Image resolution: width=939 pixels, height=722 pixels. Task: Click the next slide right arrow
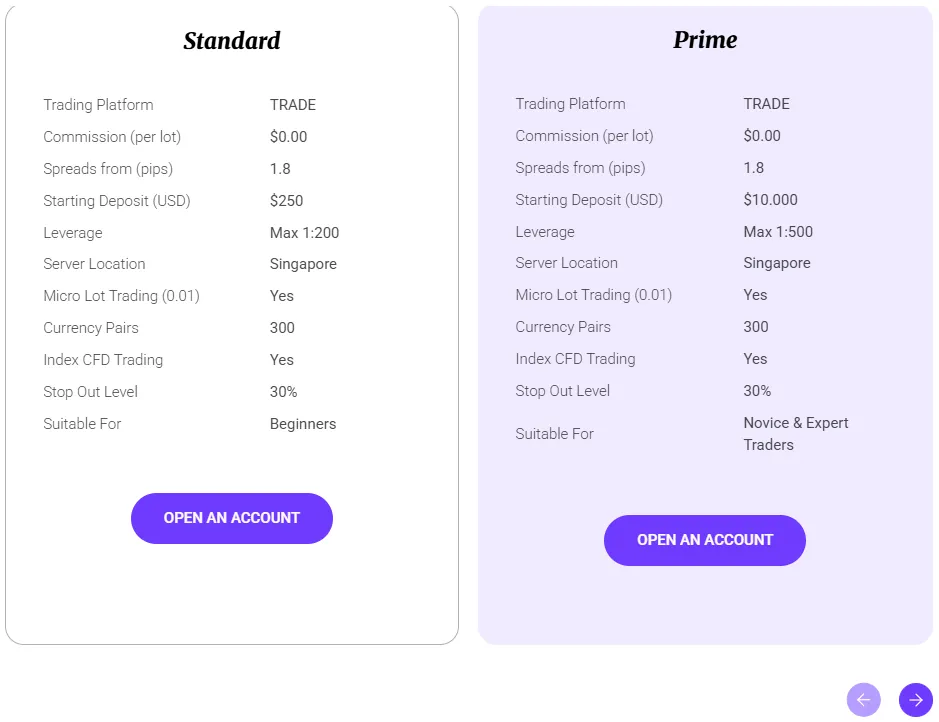pyautogui.click(x=915, y=700)
